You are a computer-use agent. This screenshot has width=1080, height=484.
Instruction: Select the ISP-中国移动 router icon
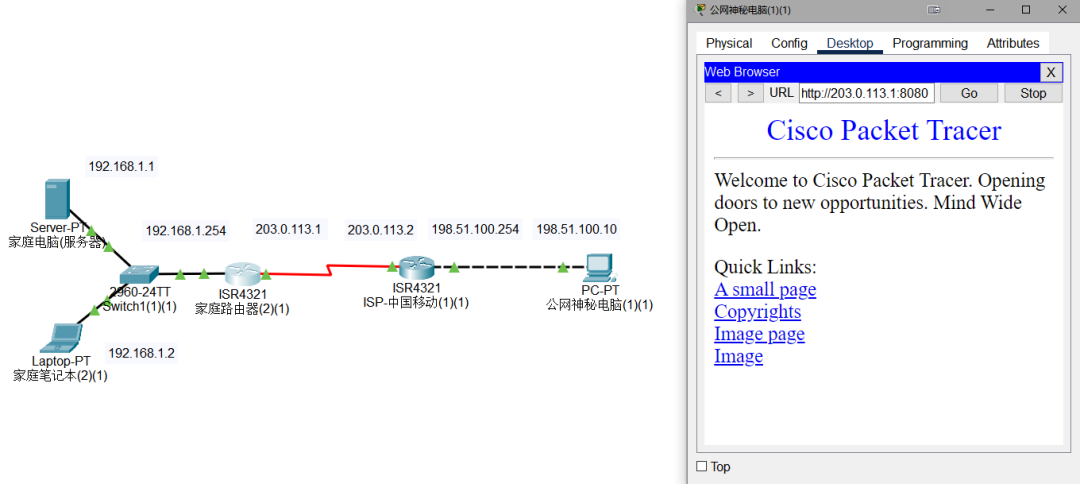click(x=416, y=268)
